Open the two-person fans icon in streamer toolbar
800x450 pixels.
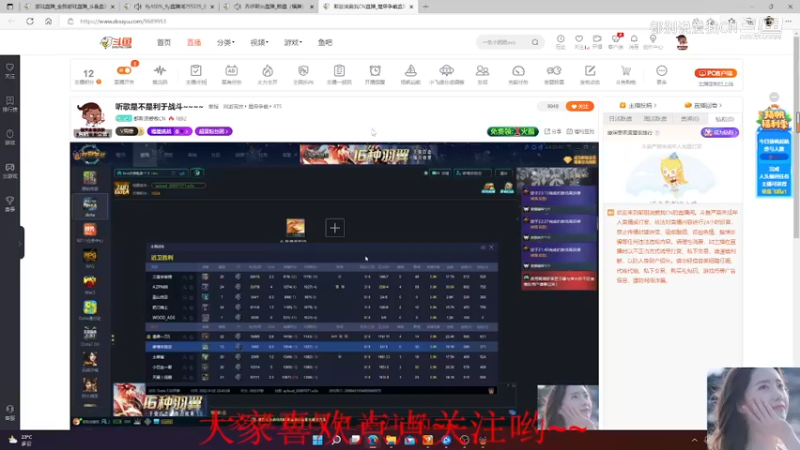pos(482,70)
